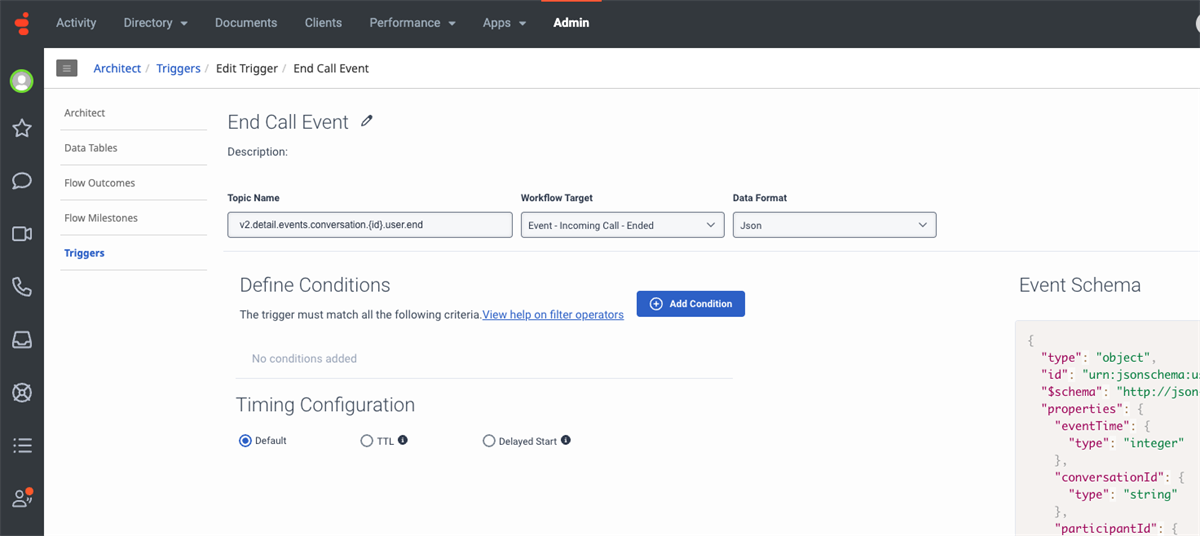Select the Delayed Start radio button
Screen dimensions: 1200x536
[x=489, y=441]
